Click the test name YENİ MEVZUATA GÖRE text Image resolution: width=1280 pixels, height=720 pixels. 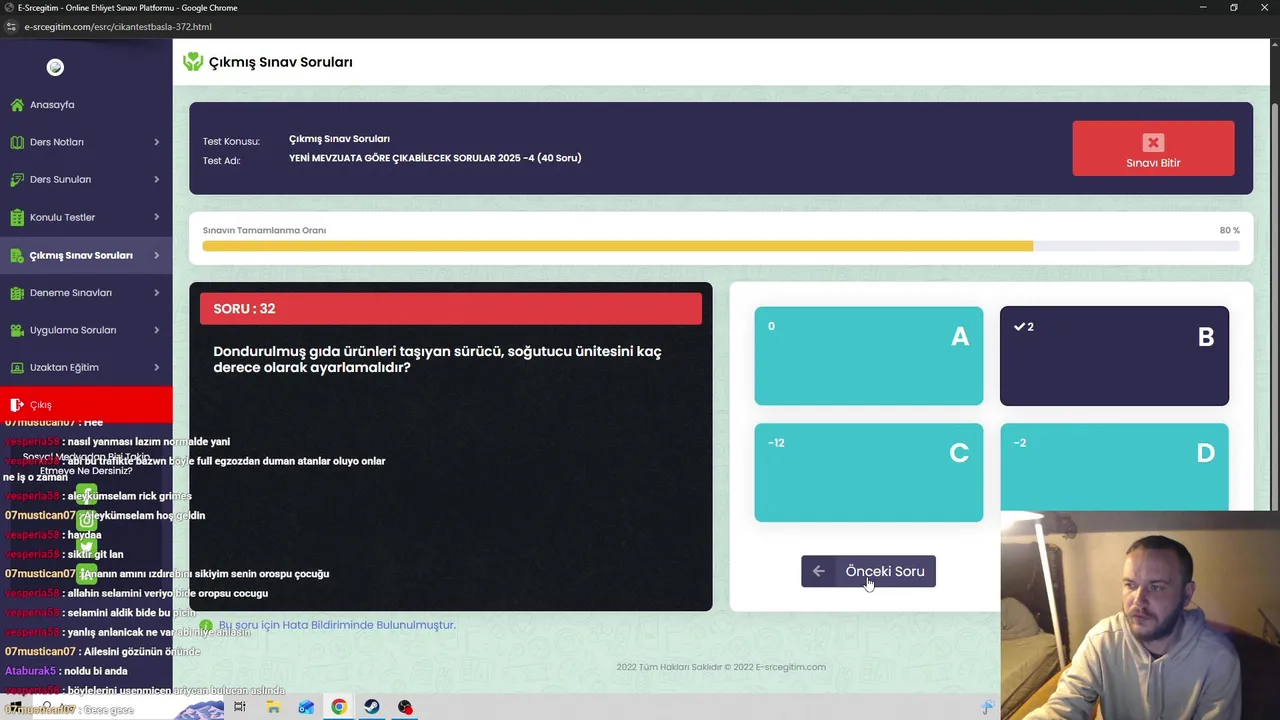point(435,158)
